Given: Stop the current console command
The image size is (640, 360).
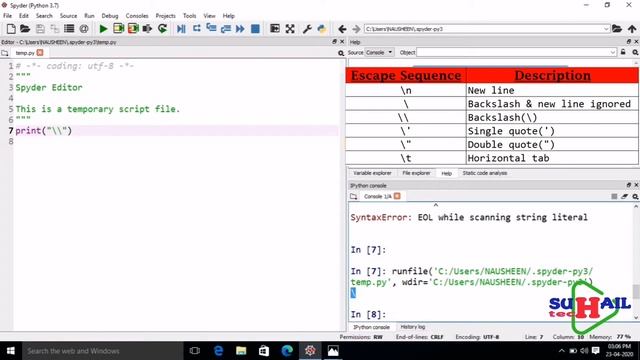Looking at the screenshot, I should [614, 196].
